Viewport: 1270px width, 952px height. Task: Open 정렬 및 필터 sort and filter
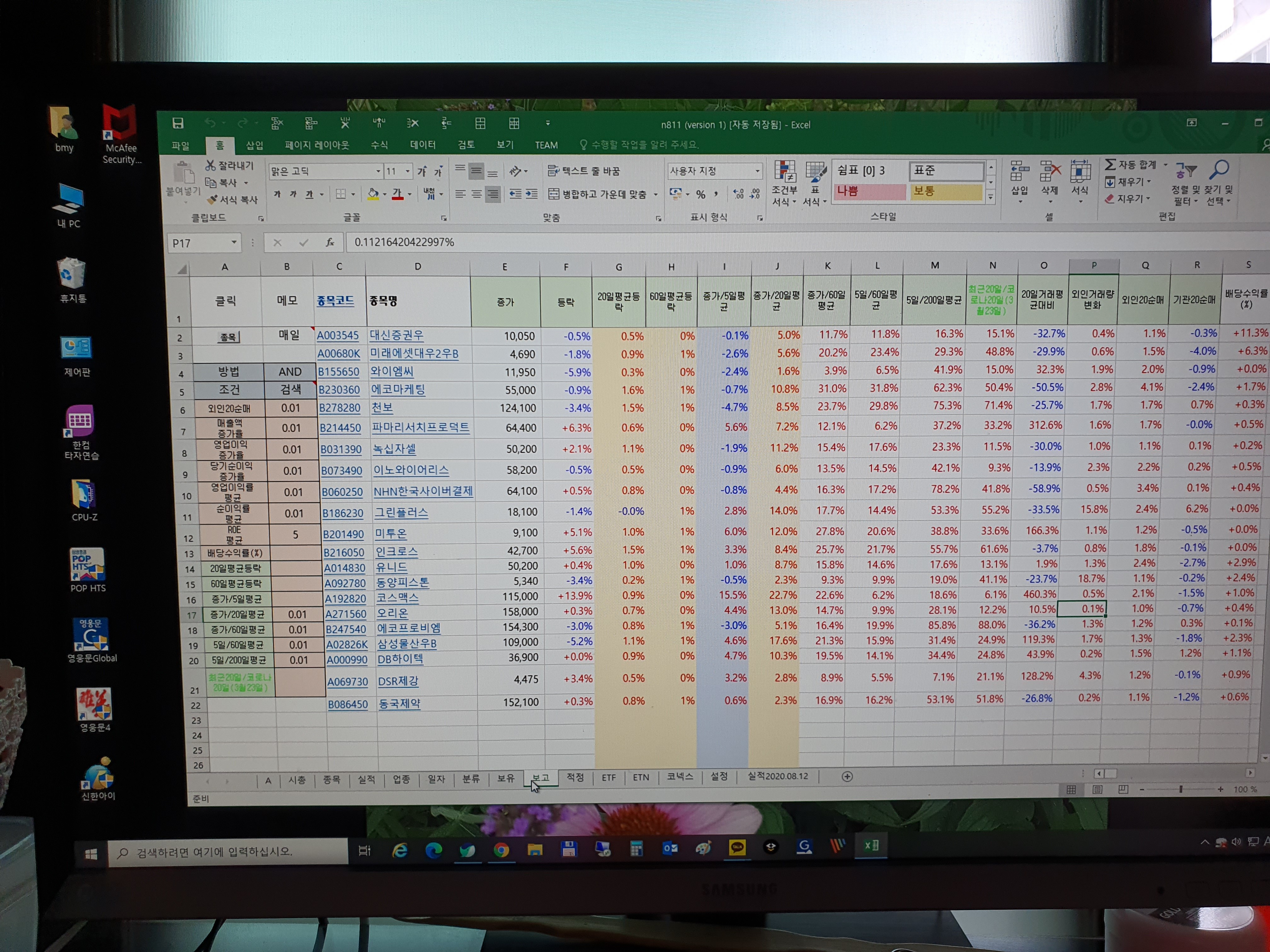pos(1185,183)
